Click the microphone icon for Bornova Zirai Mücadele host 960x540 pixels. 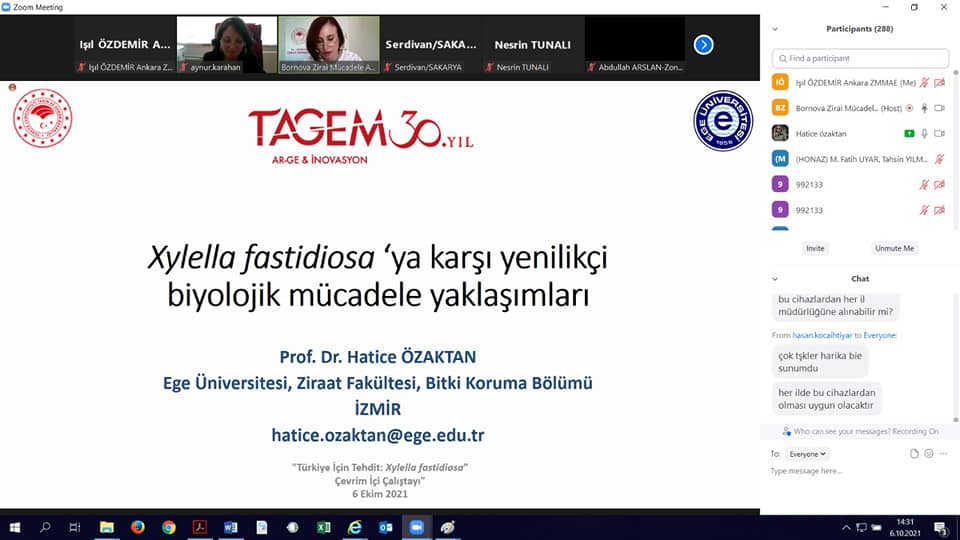pos(925,108)
